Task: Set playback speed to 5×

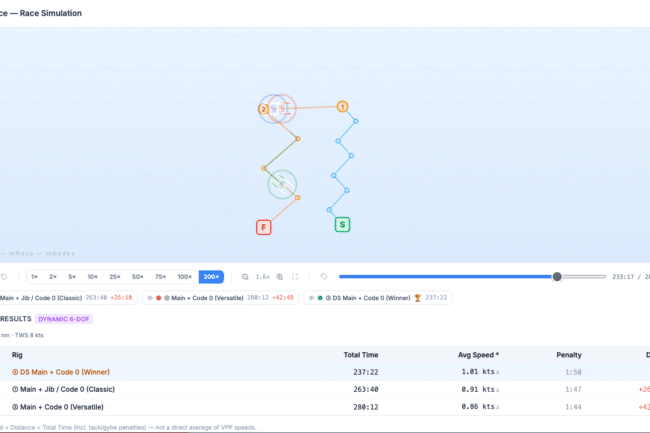Action: 72,277
